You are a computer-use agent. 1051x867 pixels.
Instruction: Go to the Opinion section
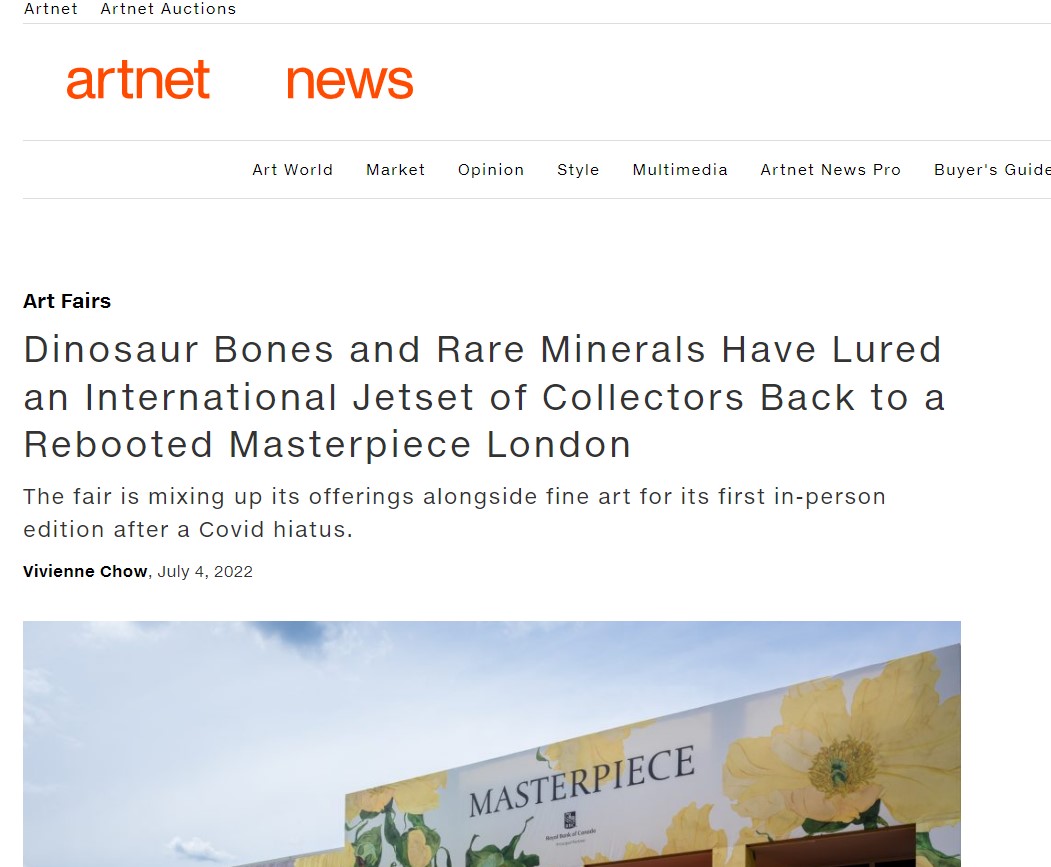491,170
